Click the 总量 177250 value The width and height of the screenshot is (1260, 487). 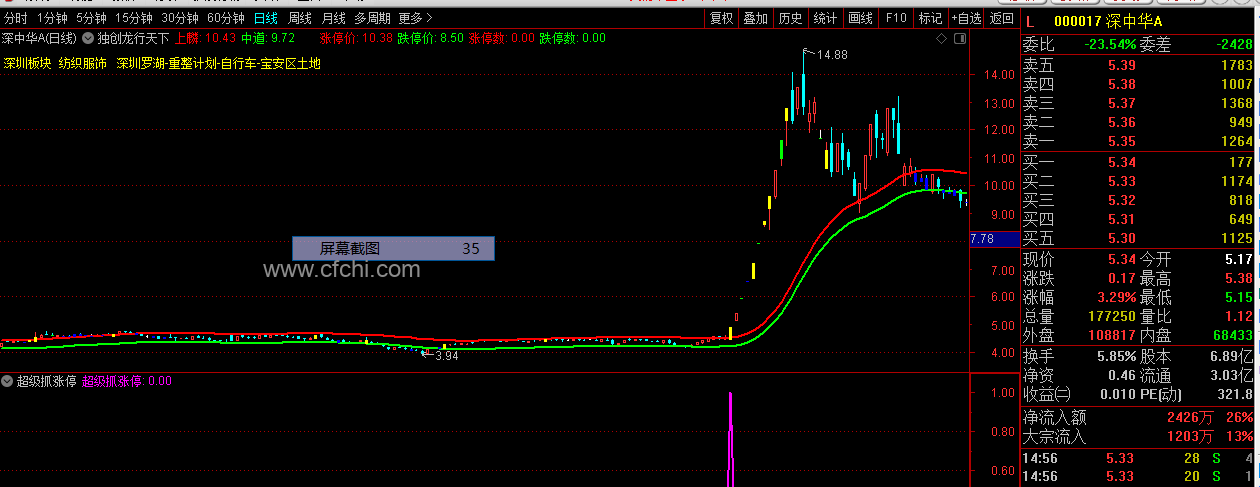coord(1112,316)
